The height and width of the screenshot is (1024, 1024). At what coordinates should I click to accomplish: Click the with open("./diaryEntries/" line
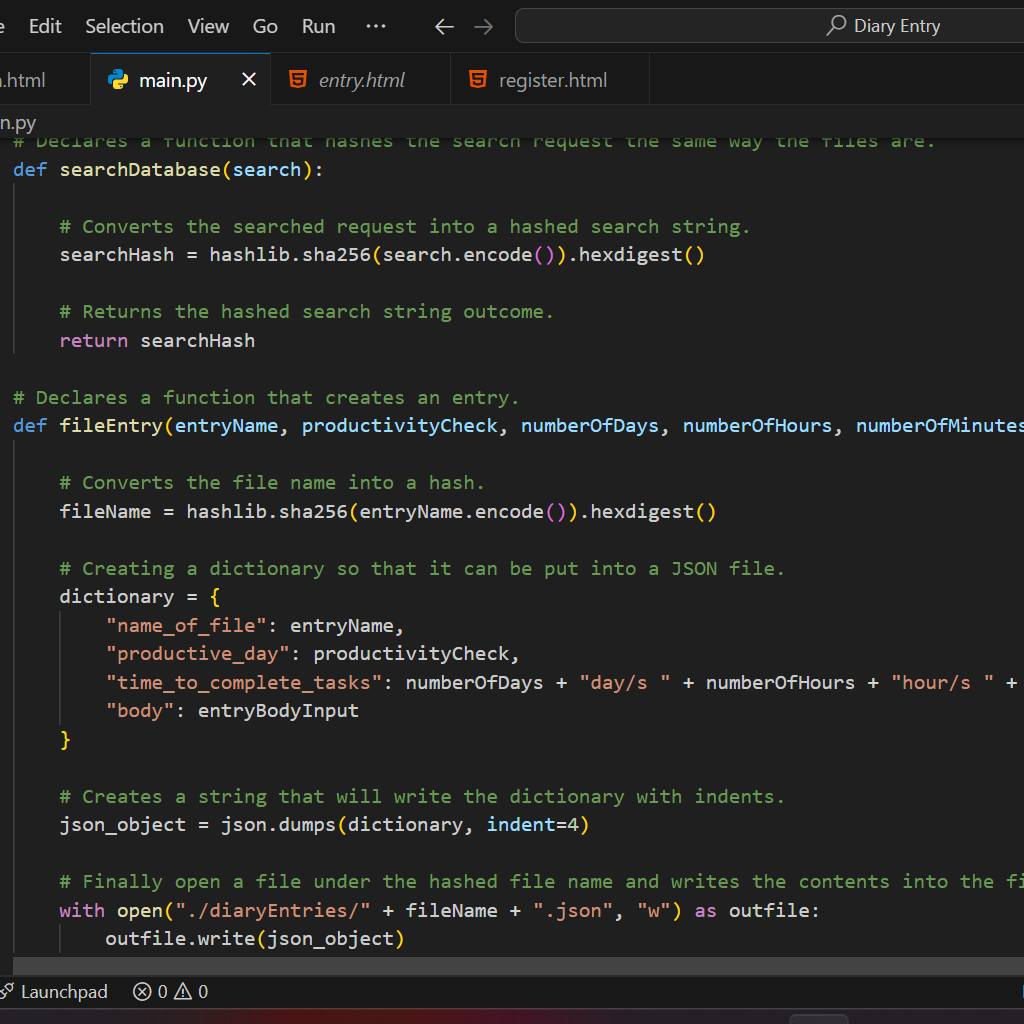pyautogui.click(x=440, y=910)
